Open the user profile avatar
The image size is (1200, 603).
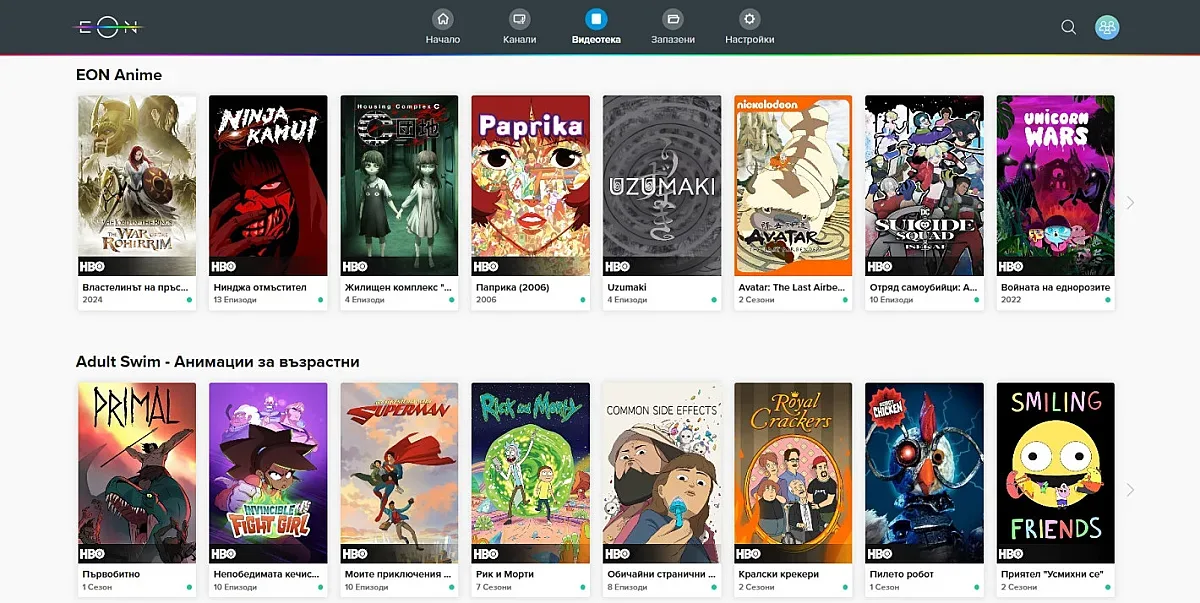pos(1107,27)
